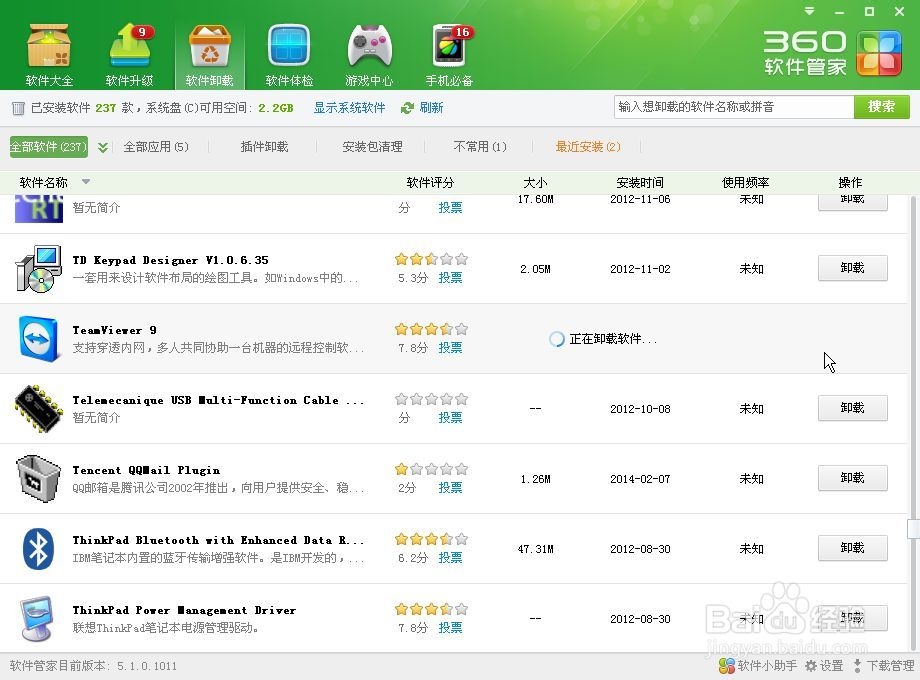Open 下载管理 download manager
The height and width of the screenshot is (680, 920).
click(883, 665)
